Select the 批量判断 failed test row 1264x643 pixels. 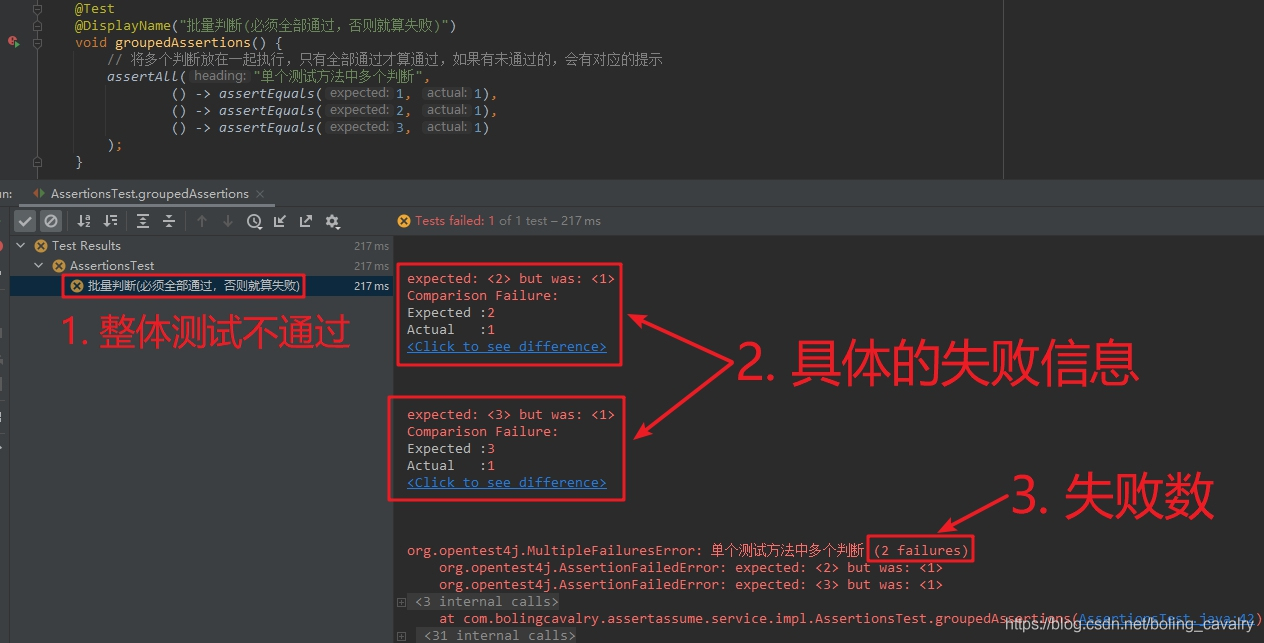coord(201,286)
